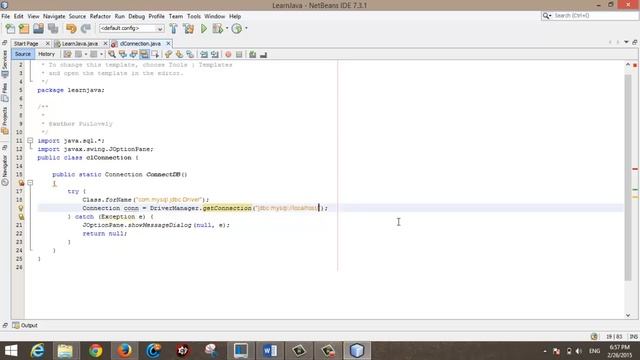Go to Find Next Occurrence icon
This screenshot has width=640, height=360.
(133, 54)
